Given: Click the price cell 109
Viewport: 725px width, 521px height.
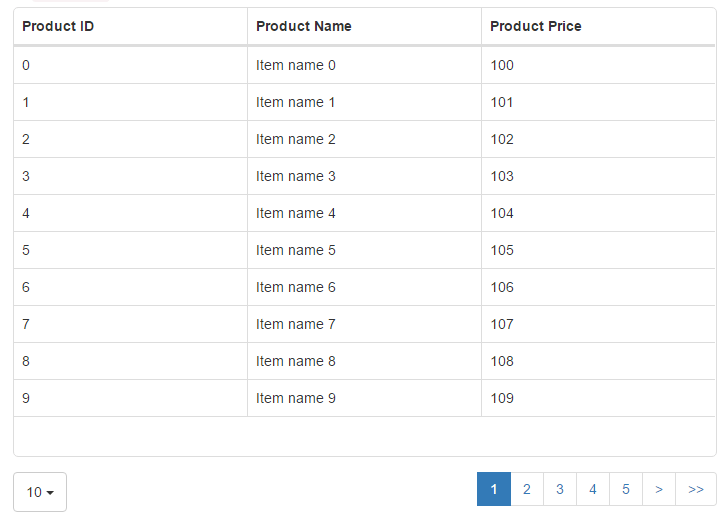Looking at the screenshot, I should (598, 398).
